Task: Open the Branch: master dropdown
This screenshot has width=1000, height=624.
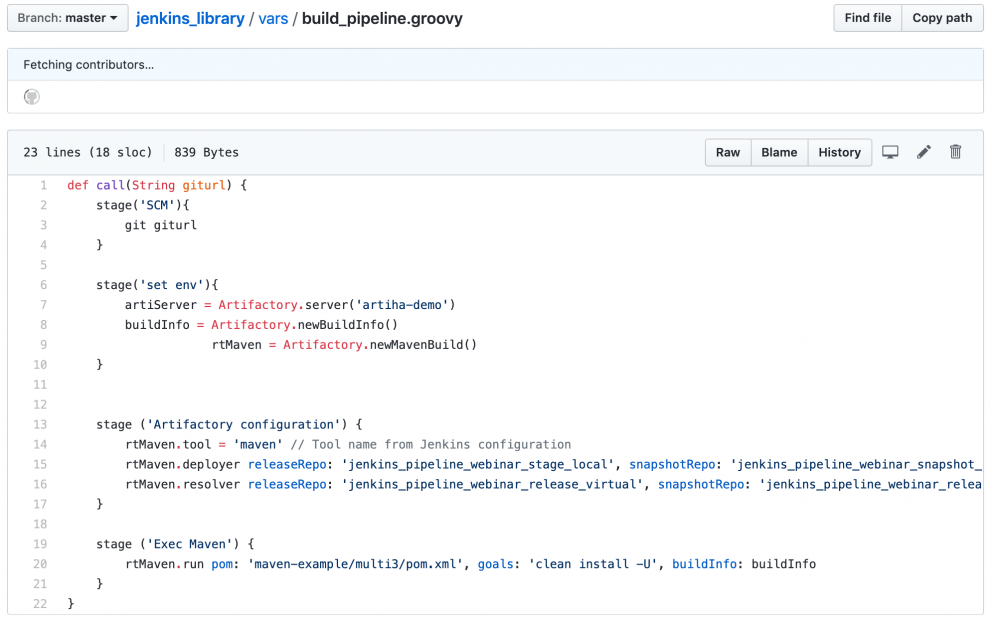Action: tap(67, 18)
